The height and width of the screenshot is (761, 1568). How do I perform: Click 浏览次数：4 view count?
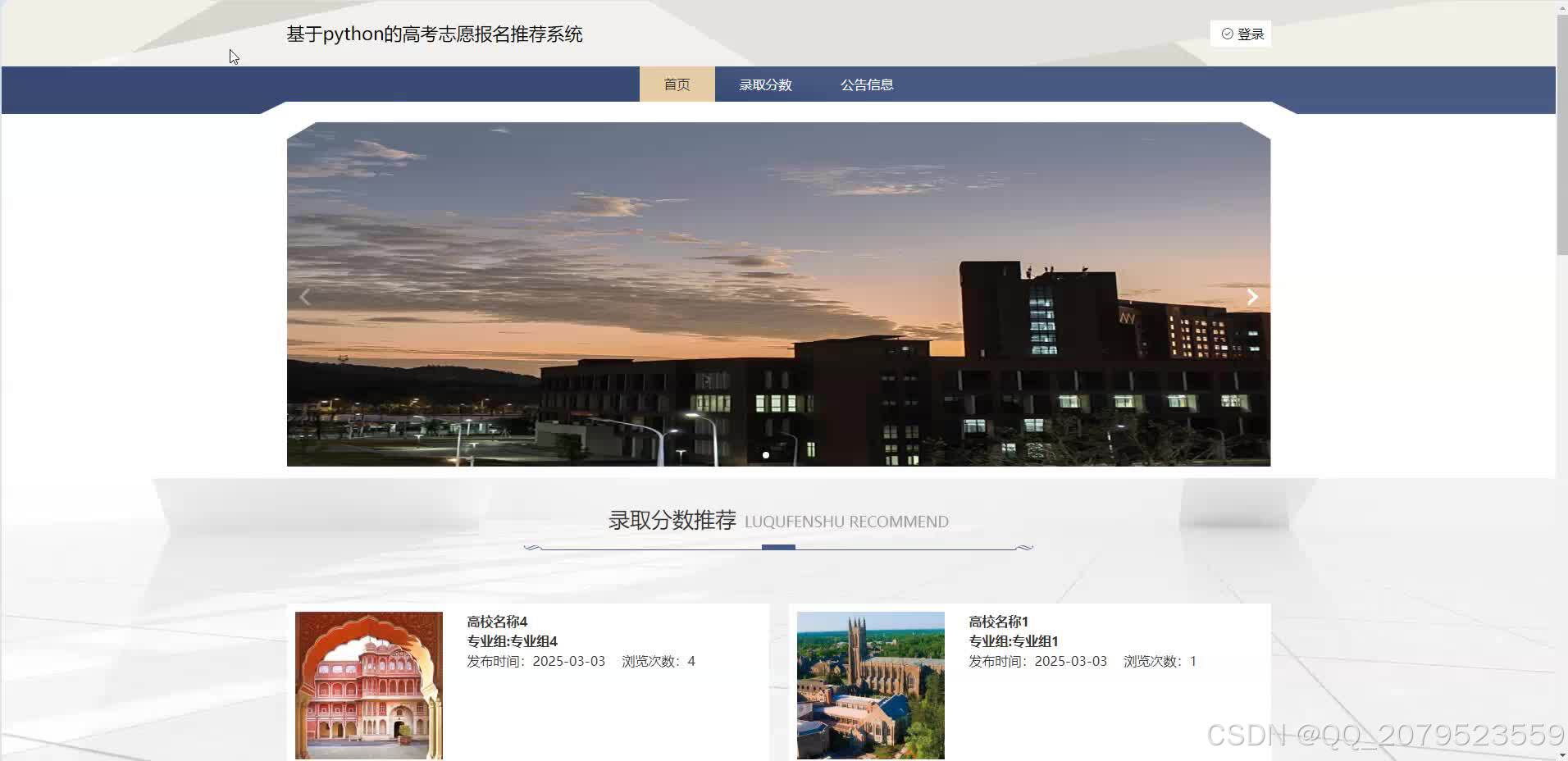pyautogui.click(x=659, y=661)
